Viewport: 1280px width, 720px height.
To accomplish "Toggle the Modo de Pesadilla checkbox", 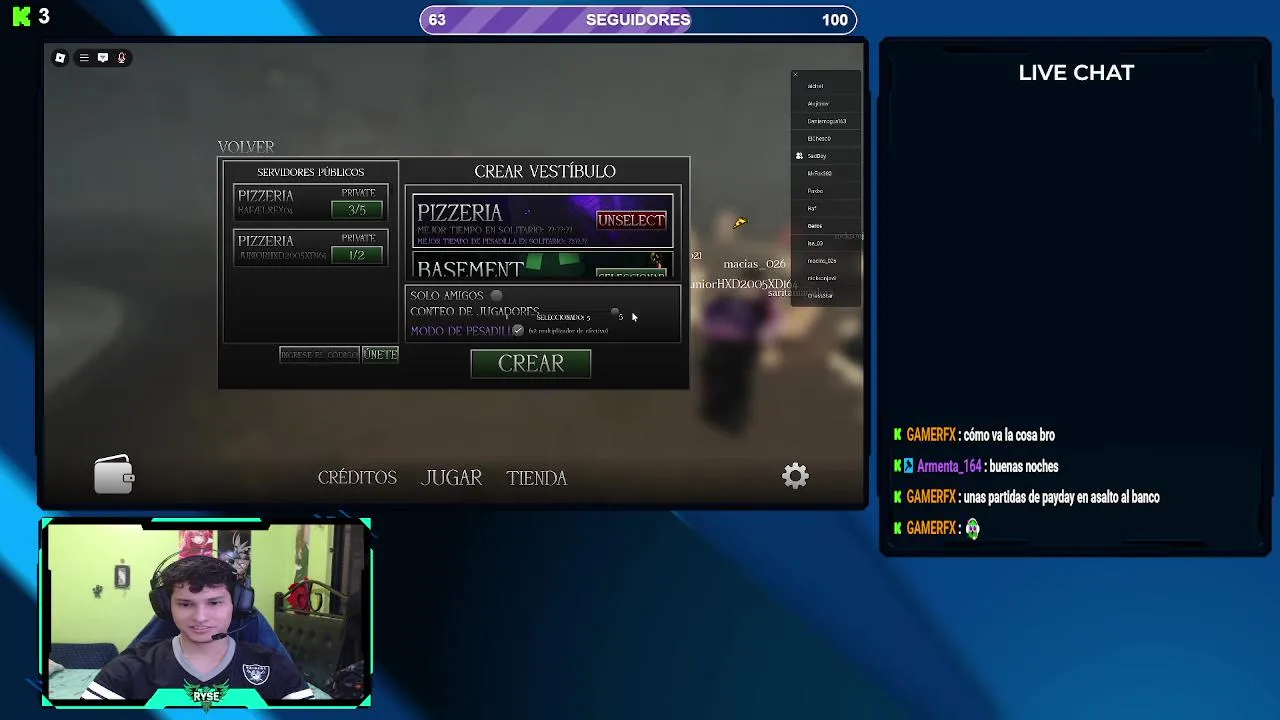I will pos(518,330).
